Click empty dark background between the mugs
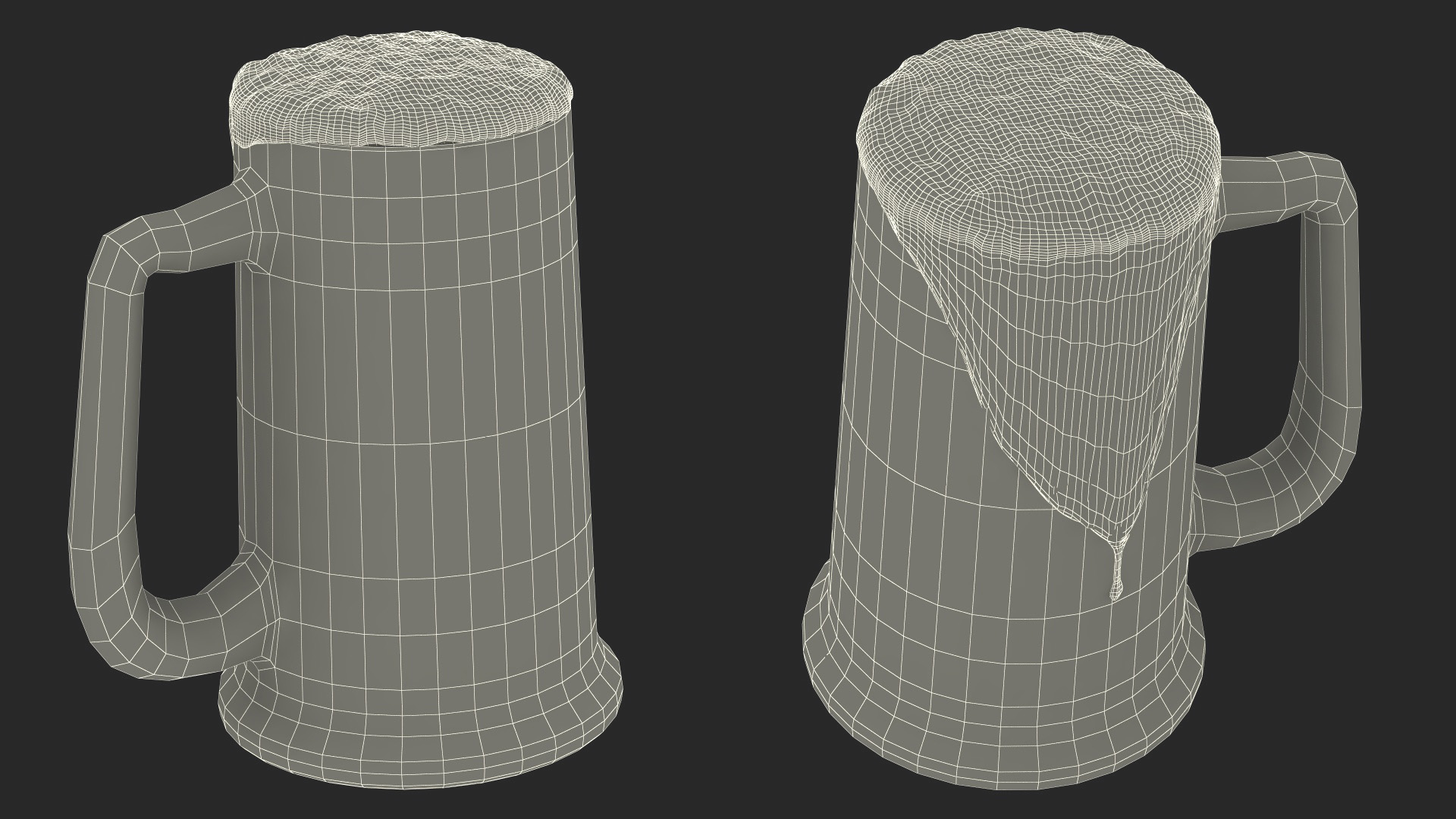Screen dimensions: 1456x819 (713, 409)
